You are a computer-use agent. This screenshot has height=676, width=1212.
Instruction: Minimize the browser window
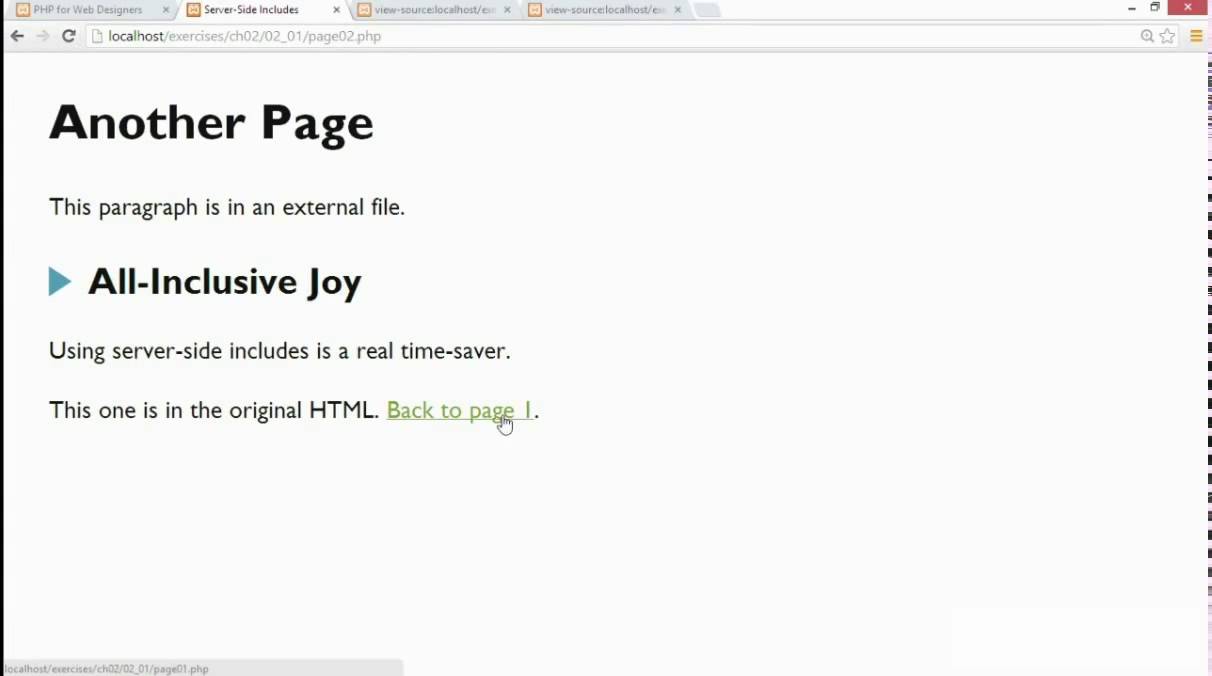pos(1132,8)
